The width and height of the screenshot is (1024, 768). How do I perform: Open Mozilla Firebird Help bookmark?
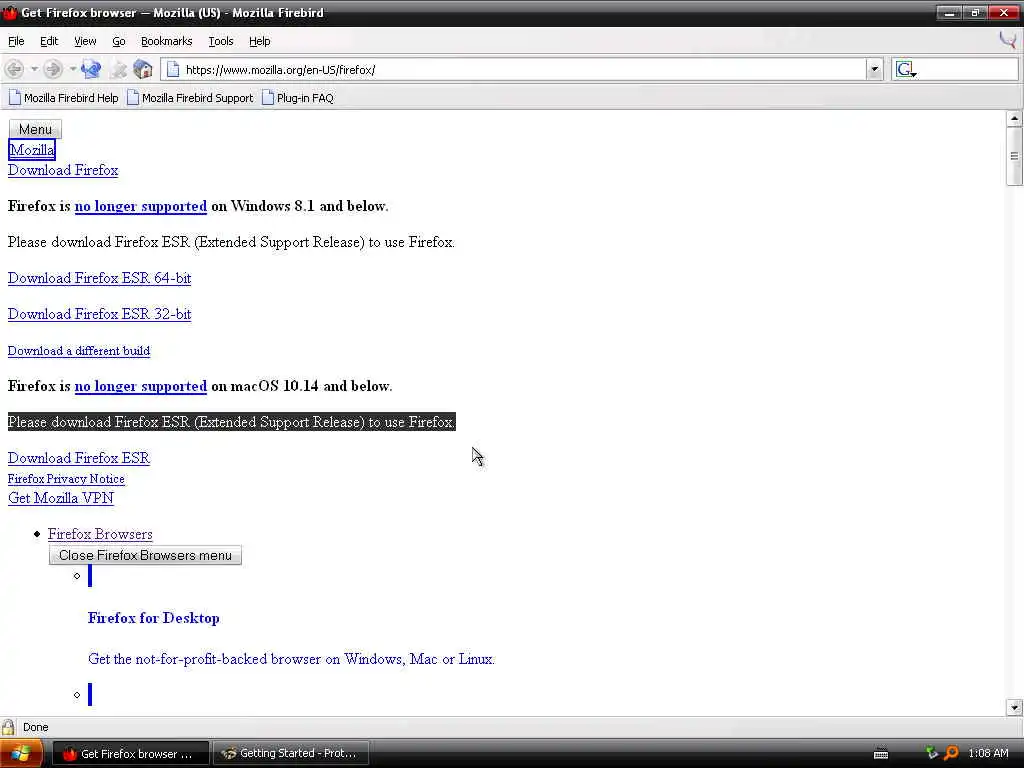63,98
